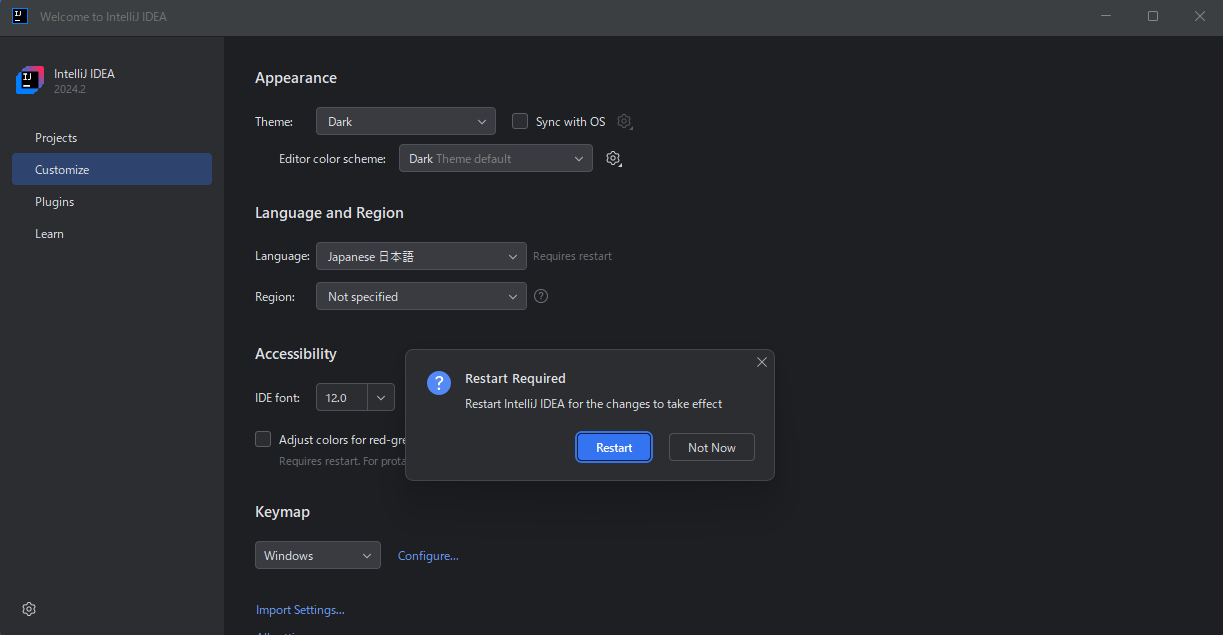Viewport: 1223px width, 635px height.
Task: Open Sync with OS gear settings
Action: pyautogui.click(x=625, y=122)
